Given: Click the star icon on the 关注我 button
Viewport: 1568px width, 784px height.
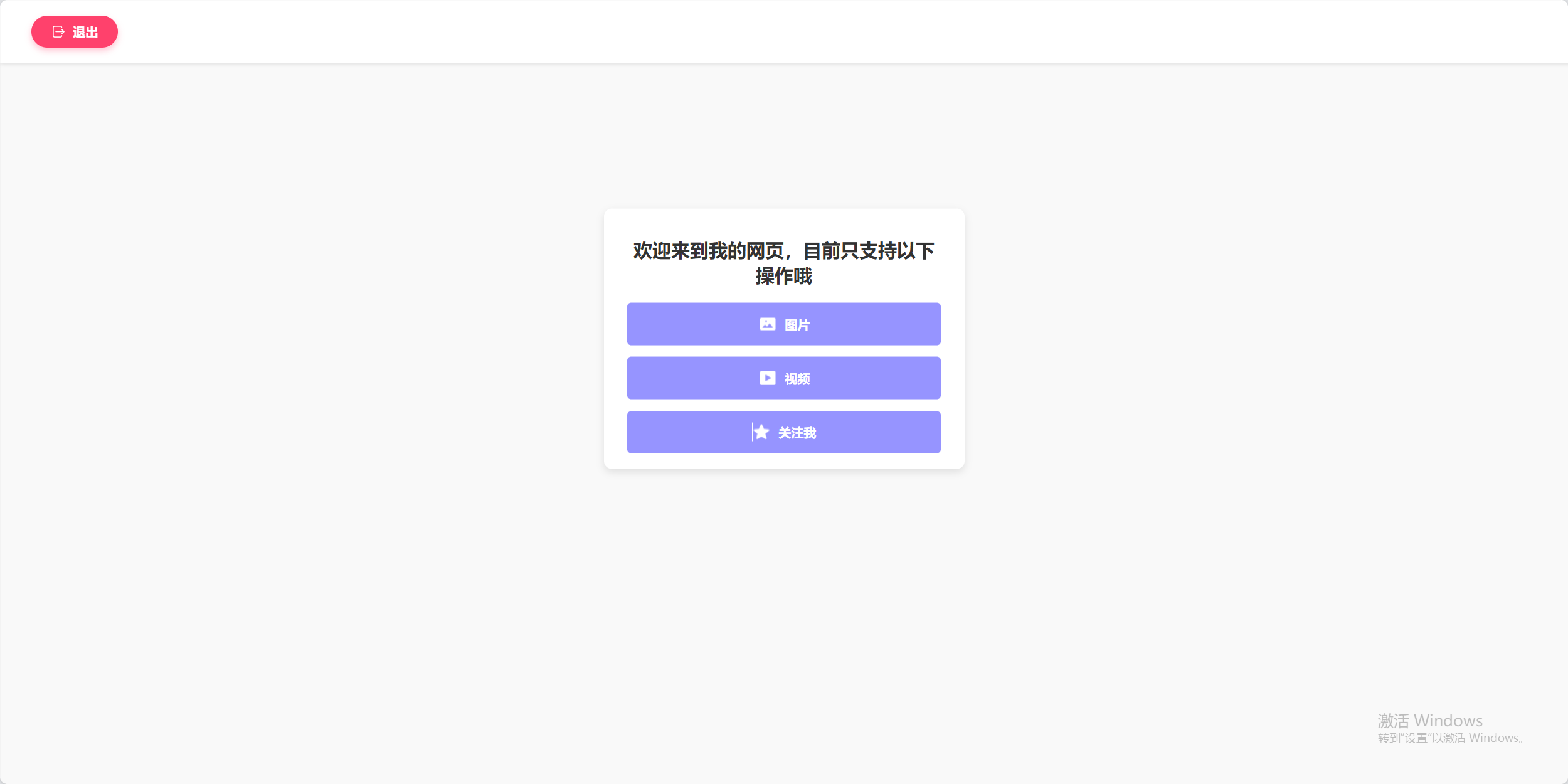Looking at the screenshot, I should (x=761, y=432).
